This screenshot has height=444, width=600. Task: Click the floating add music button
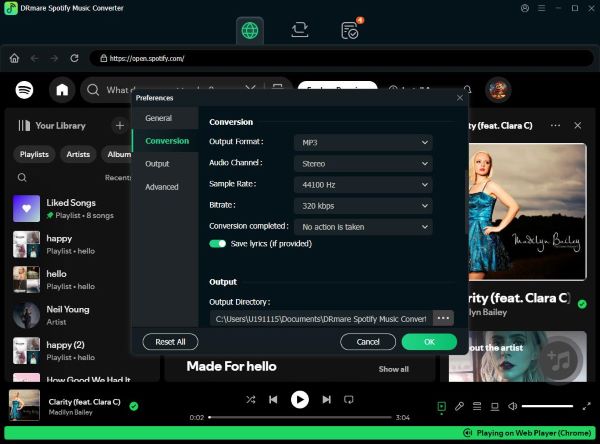click(559, 360)
